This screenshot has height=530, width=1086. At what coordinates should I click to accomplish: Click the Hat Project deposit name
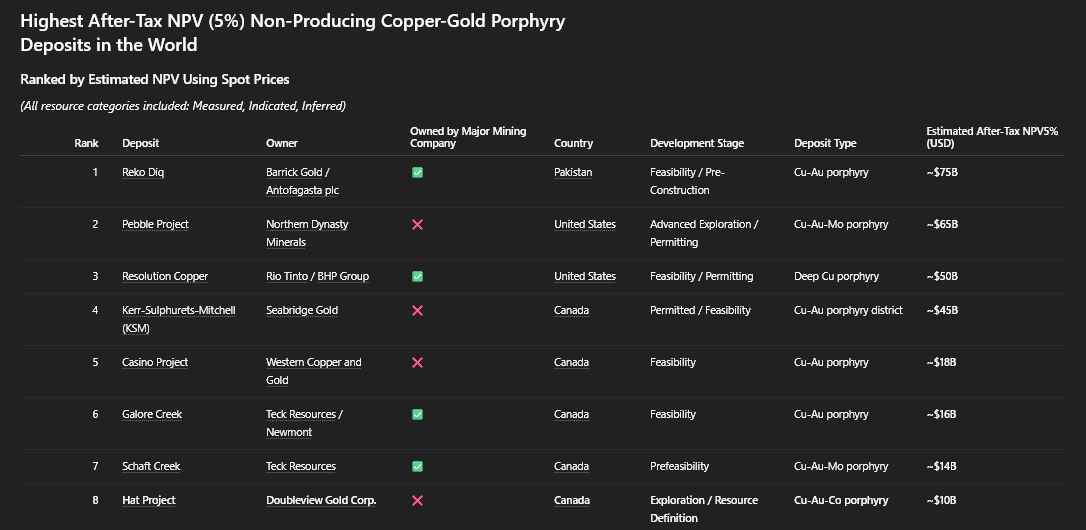pos(148,500)
